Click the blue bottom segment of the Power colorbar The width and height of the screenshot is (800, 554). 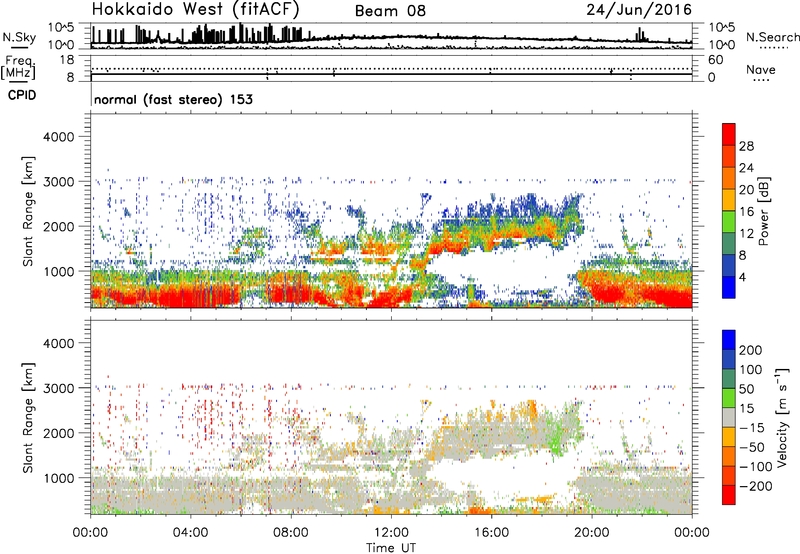(x=729, y=288)
